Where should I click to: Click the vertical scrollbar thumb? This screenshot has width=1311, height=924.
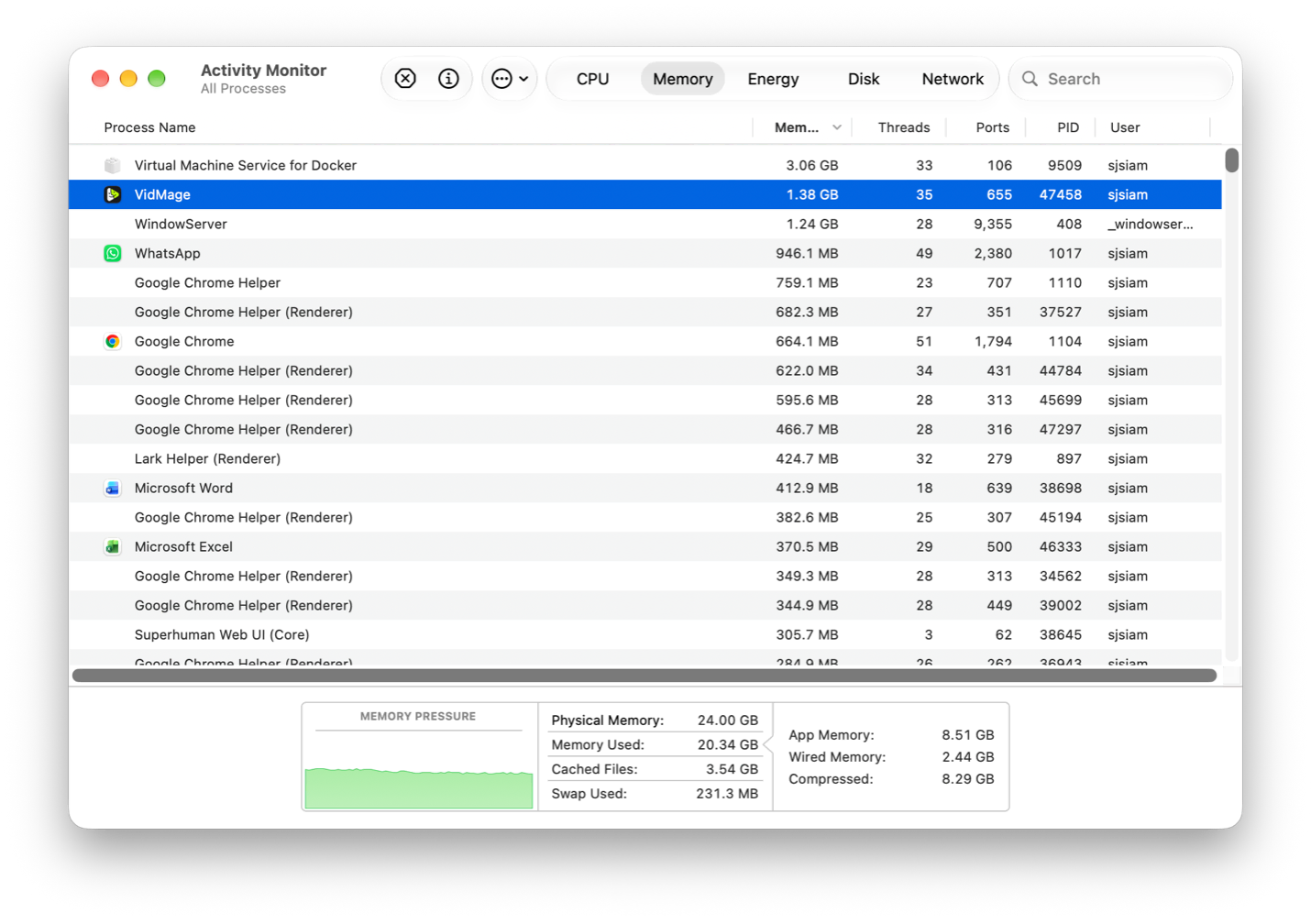click(1232, 160)
